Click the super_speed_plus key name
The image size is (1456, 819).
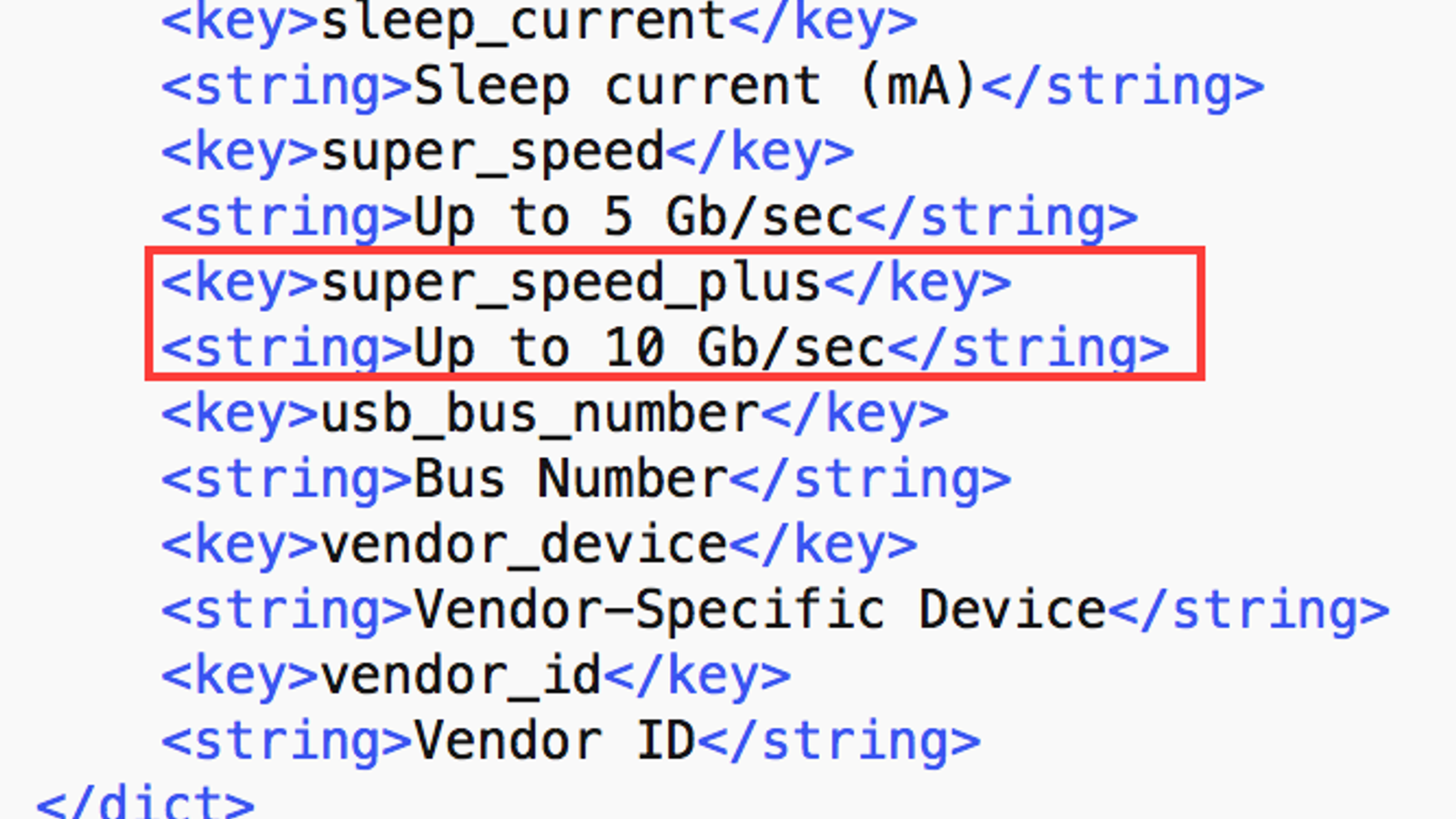click(x=571, y=283)
